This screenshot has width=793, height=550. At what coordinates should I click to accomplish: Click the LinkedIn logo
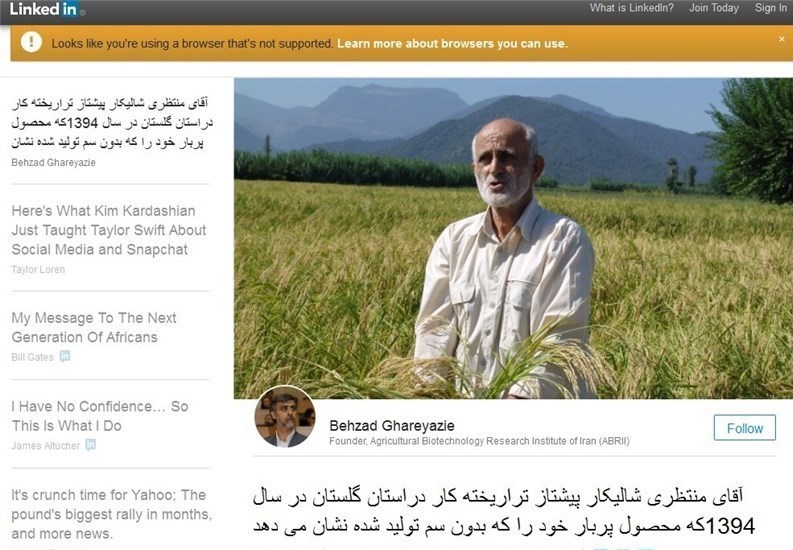coord(47,9)
